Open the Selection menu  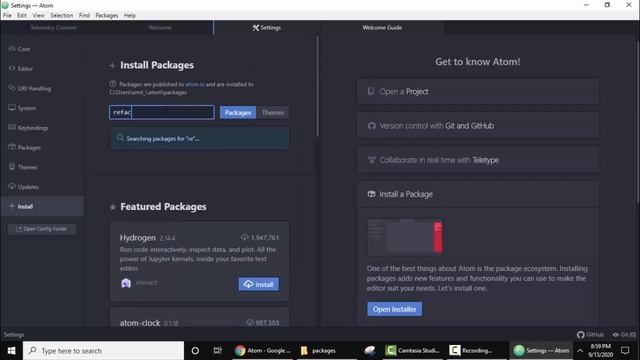coord(62,16)
